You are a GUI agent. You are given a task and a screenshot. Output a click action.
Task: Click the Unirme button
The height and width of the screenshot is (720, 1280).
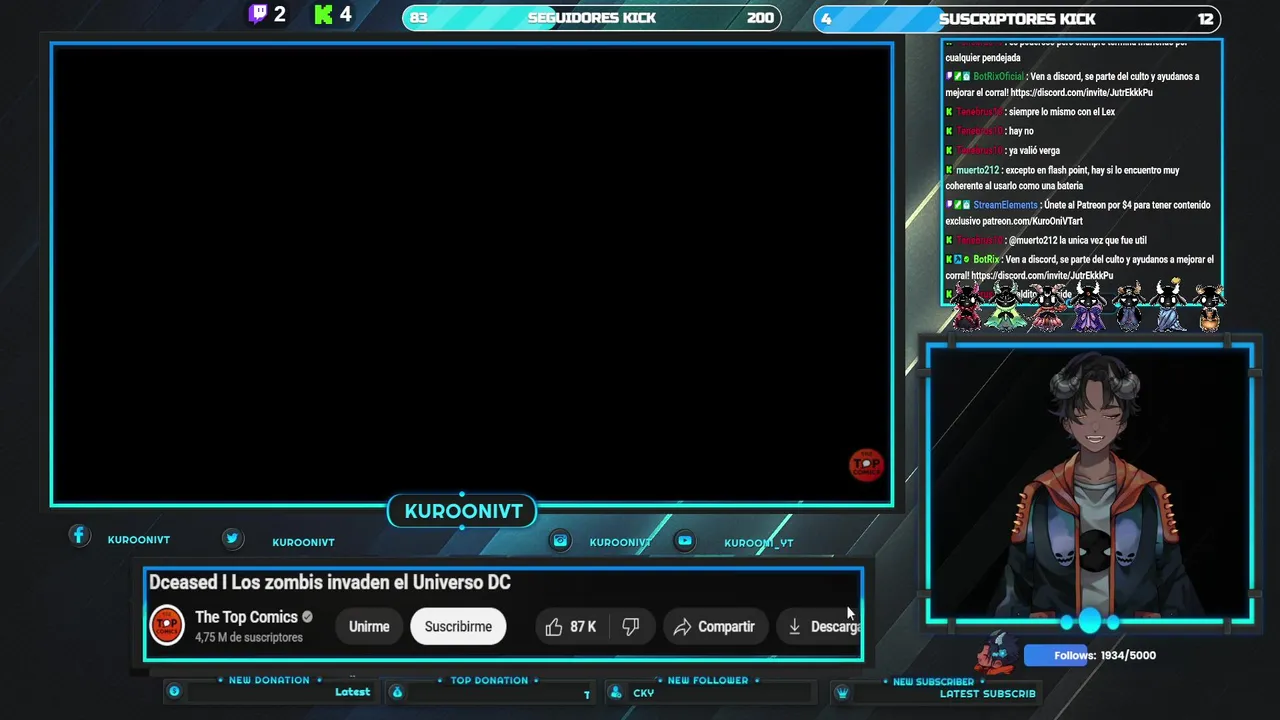click(x=369, y=627)
